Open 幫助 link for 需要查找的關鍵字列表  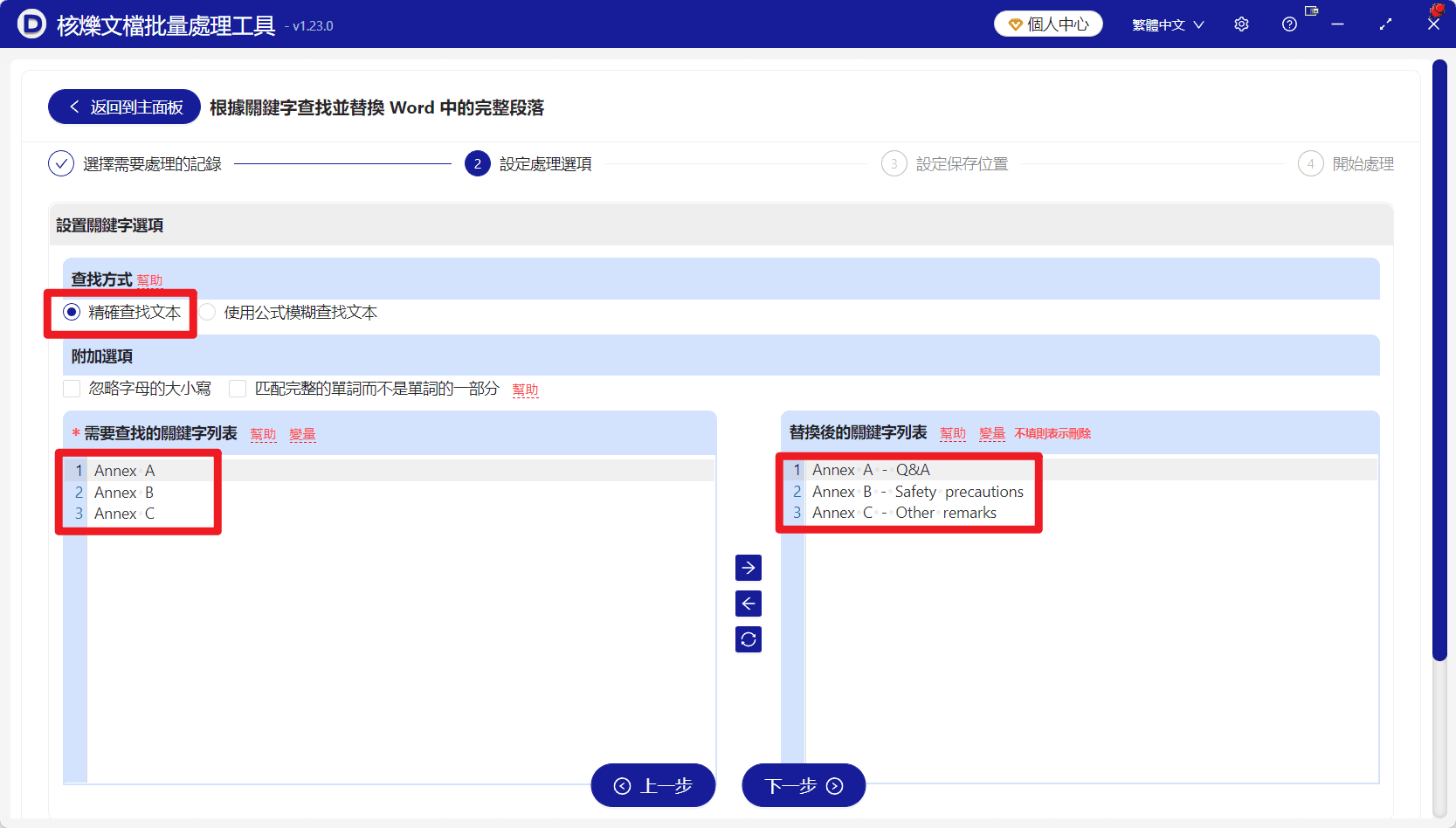(x=264, y=434)
